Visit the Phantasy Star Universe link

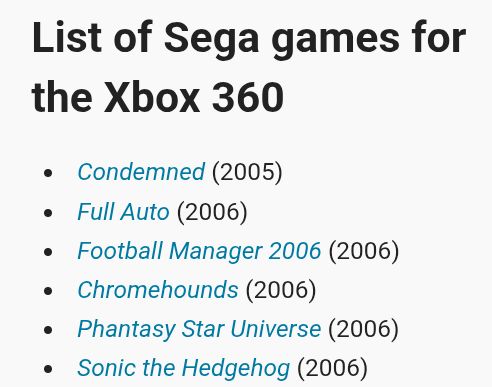[x=199, y=329]
